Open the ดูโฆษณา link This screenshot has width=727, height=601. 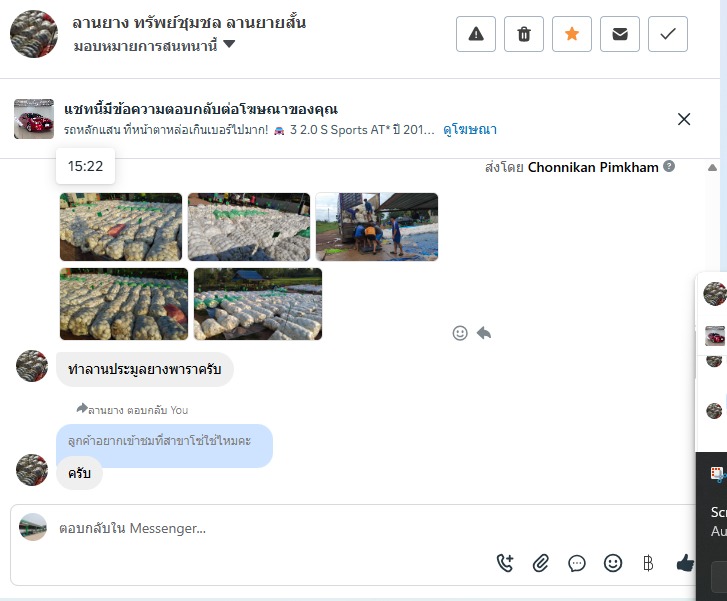coord(470,129)
